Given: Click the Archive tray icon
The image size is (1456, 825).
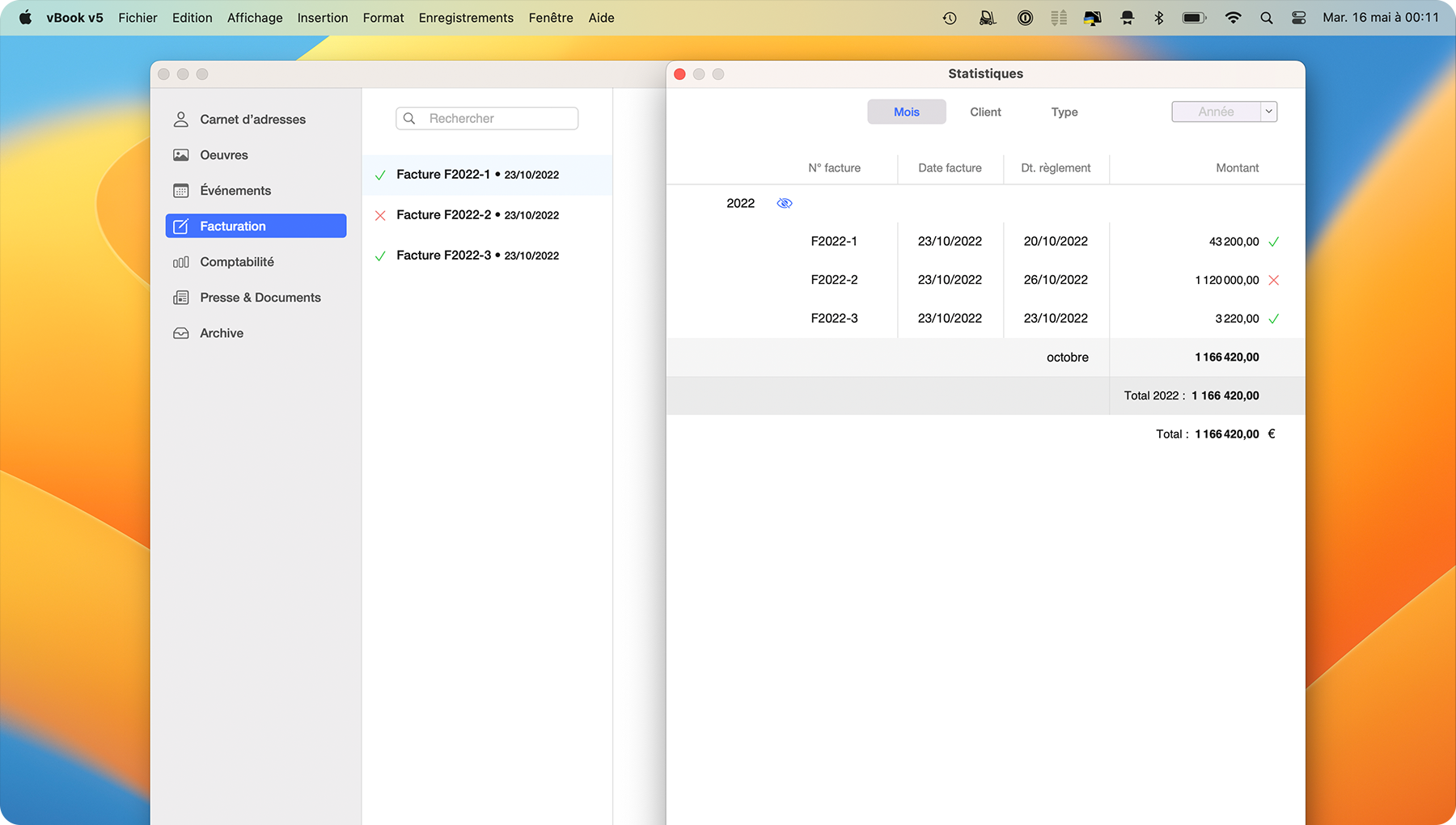Looking at the screenshot, I should pos(181,333).
